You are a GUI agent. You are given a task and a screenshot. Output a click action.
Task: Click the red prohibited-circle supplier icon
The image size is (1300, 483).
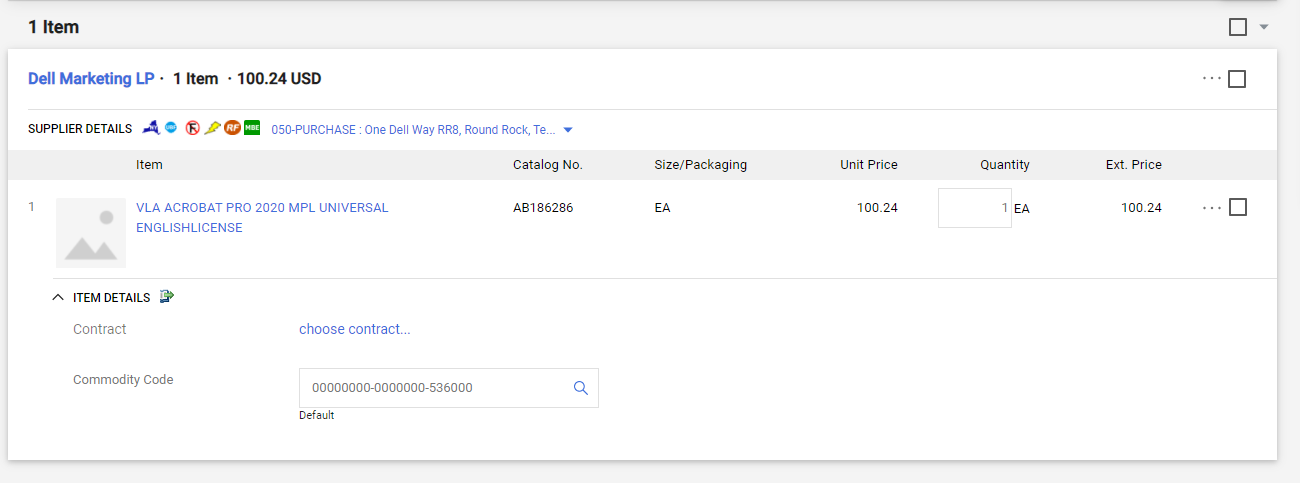pyautogui.click(x=192, y=128)
